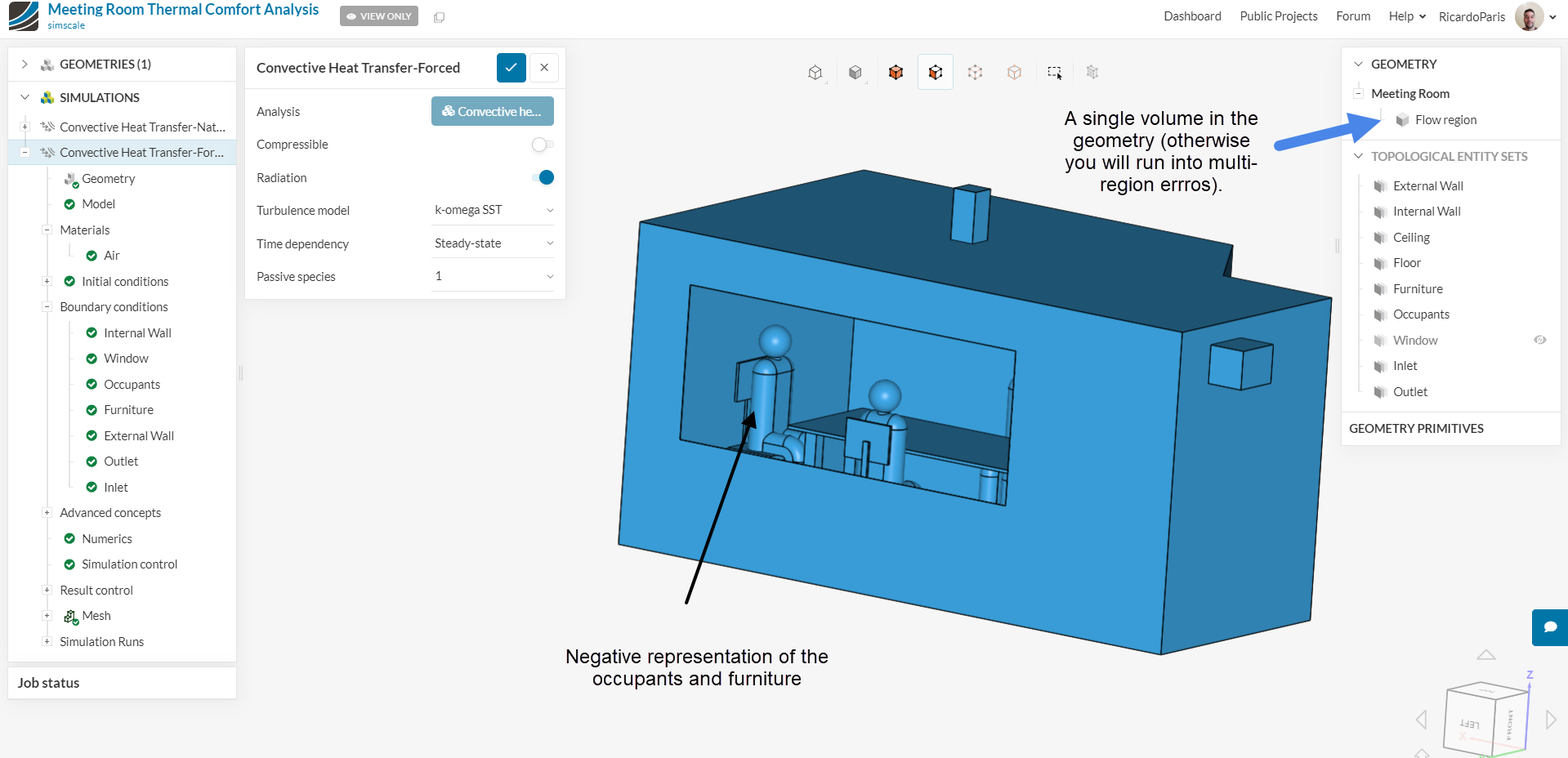This screenshot has width=1568, height=758.
Task: Toggle visibility eye for Window entity set
Action: 1539,340
